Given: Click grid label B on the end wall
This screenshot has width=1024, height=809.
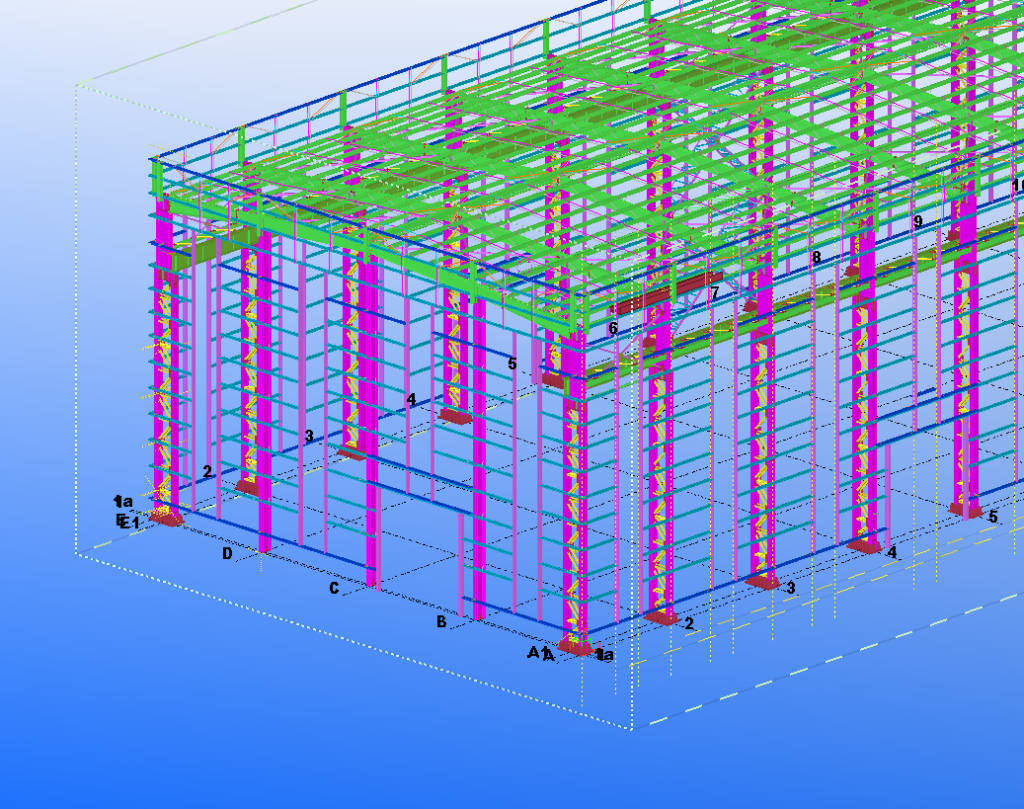Looking at the screenshot, I should click(x=441, y=622).
